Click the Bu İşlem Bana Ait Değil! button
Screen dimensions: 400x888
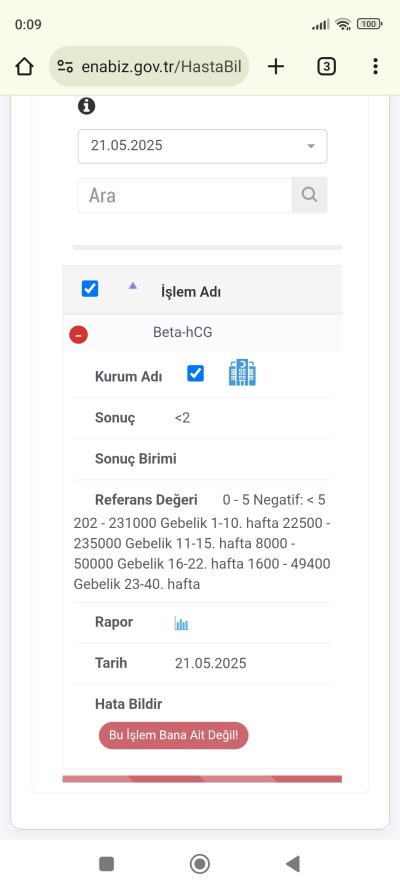(173, 736)
